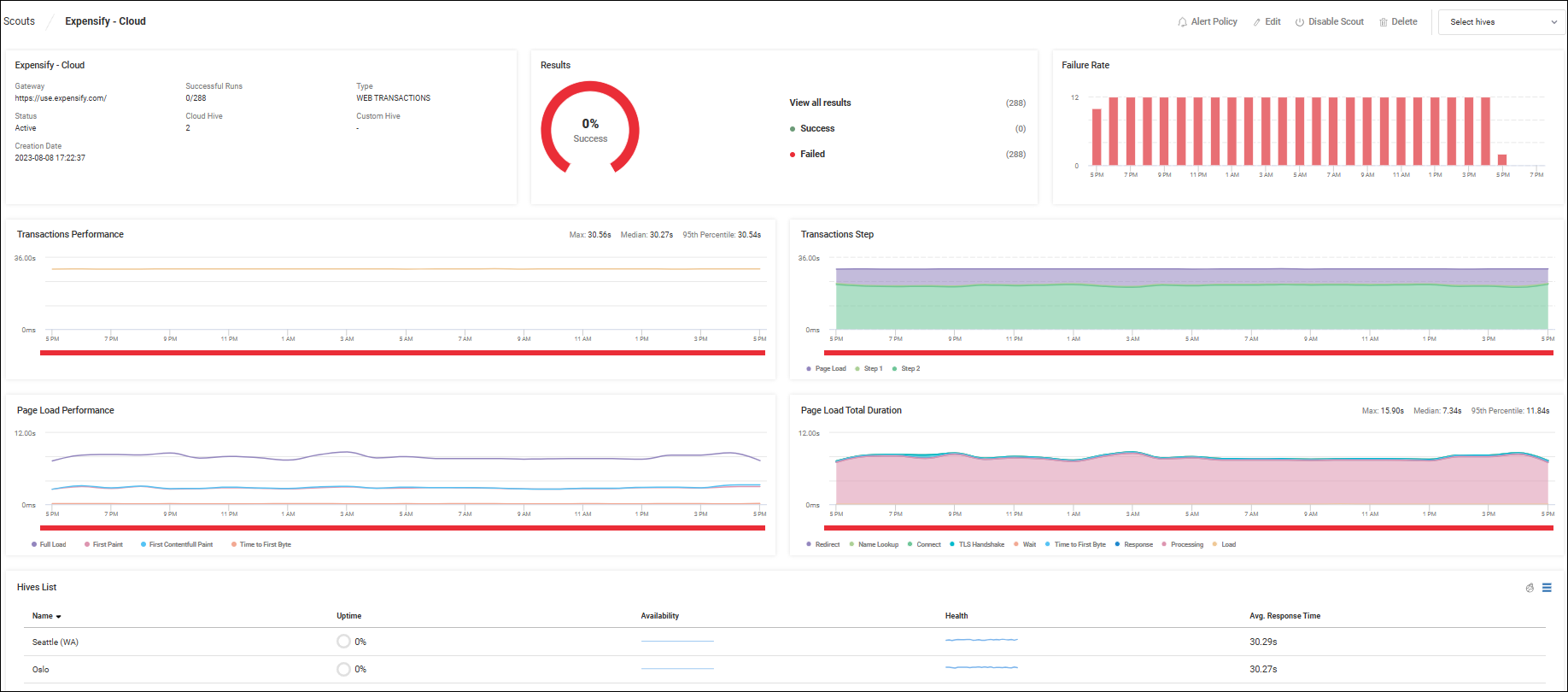This screenshot has height=692, width=1568.
Task: Toggle Response legend item
Action: pos(1133,544)
